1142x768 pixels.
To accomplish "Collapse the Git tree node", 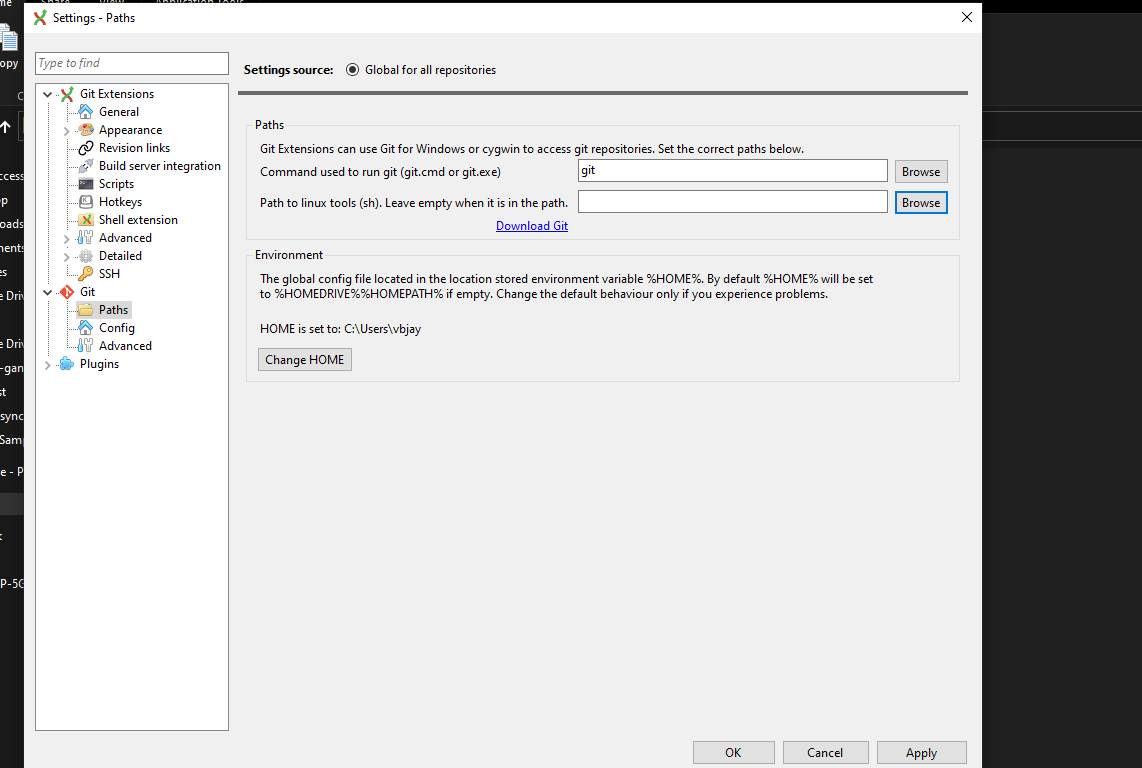I will pos(48,292).
